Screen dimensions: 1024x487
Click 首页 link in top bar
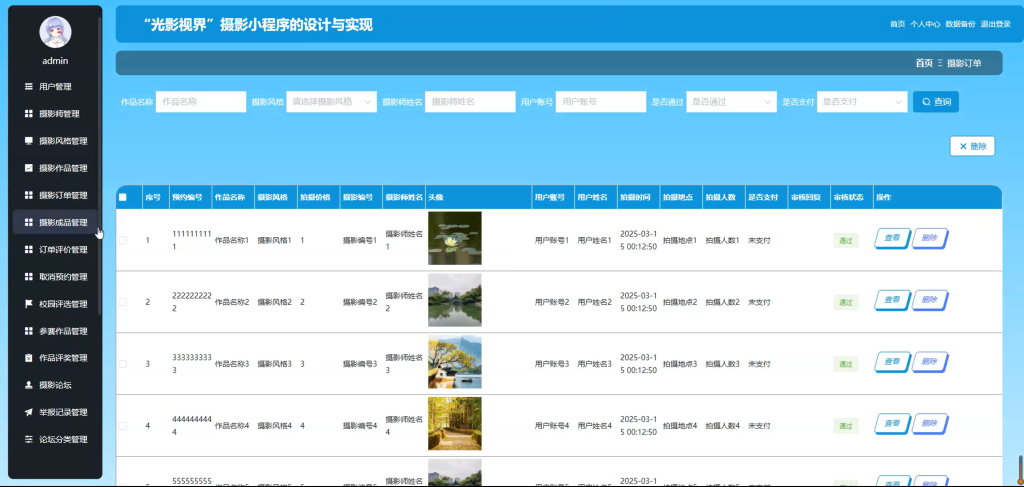(x=897, y=24)
